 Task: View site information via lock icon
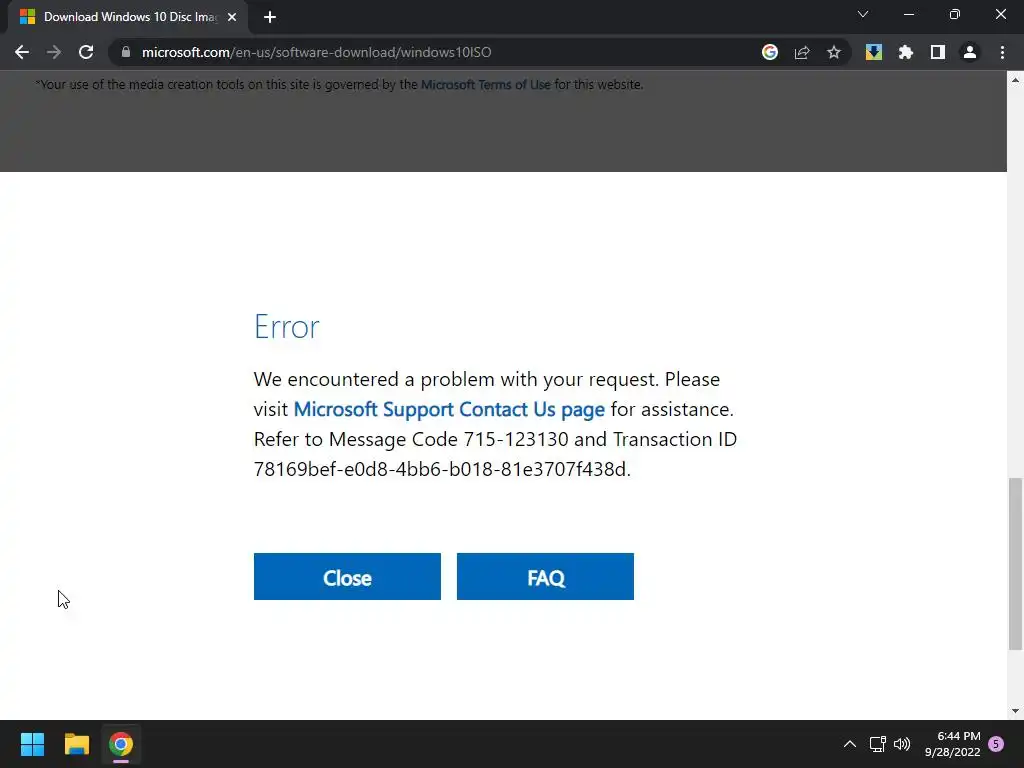(x=125, y=52)
